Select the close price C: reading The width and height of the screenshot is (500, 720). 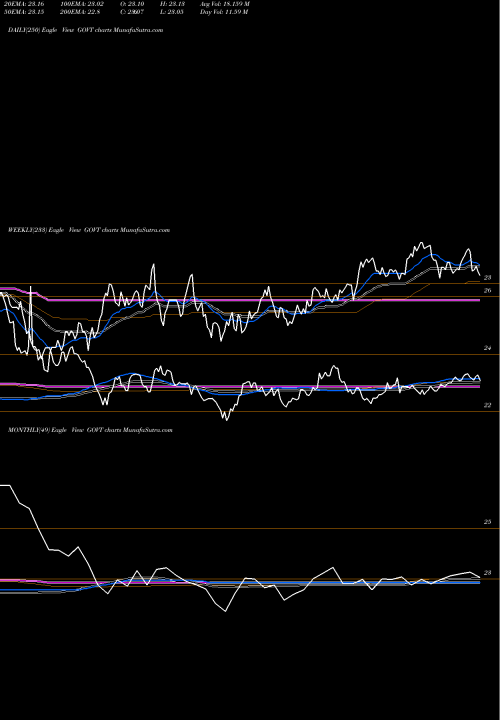132,12
